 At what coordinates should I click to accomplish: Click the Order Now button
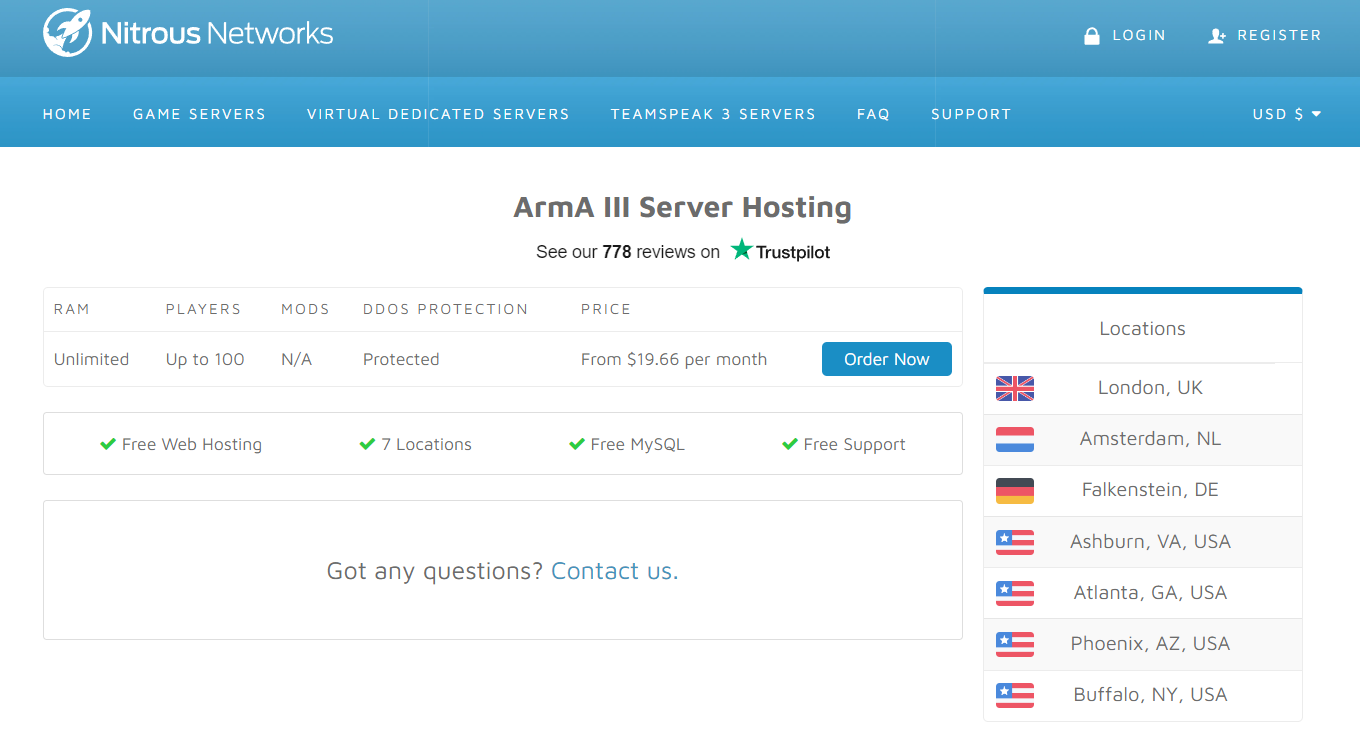[887, 359]
